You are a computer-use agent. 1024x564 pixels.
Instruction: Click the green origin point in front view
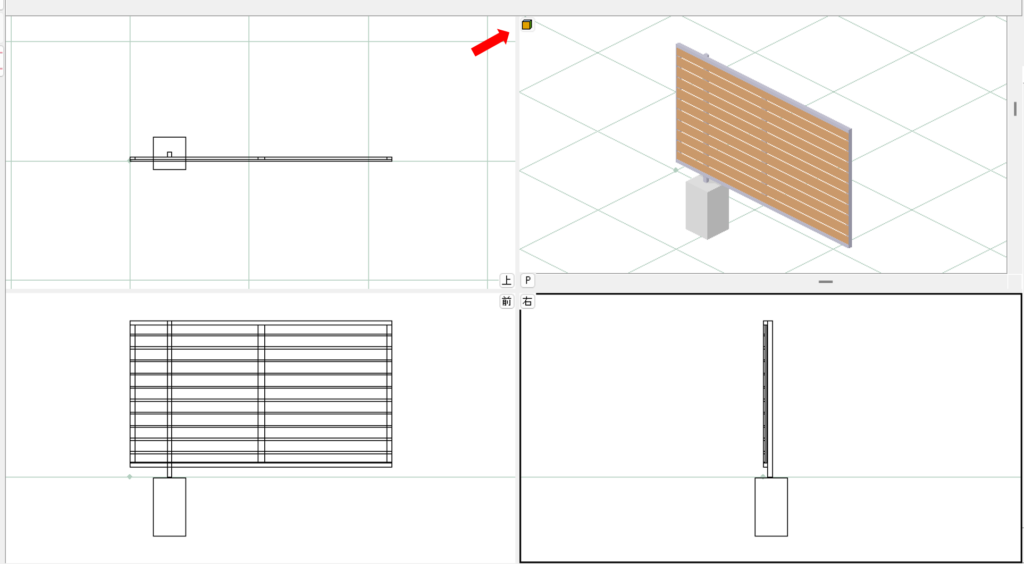[x=130, y=477]
